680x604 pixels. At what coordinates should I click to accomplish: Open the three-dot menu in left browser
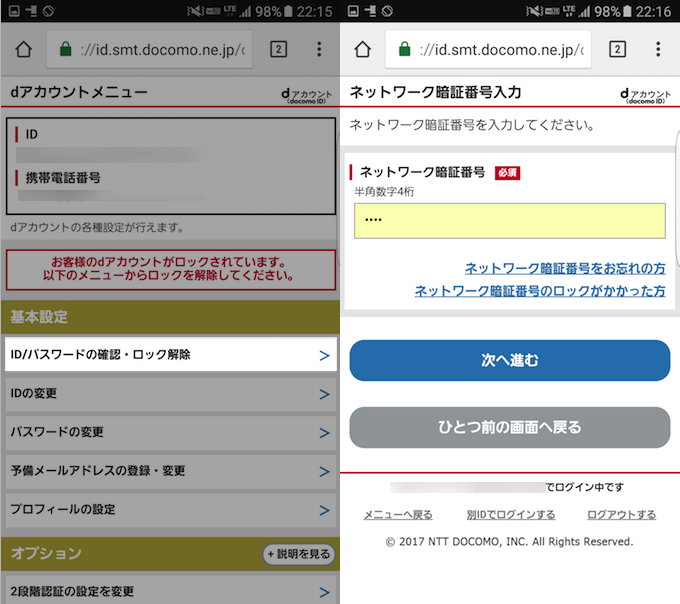(319, 50)
